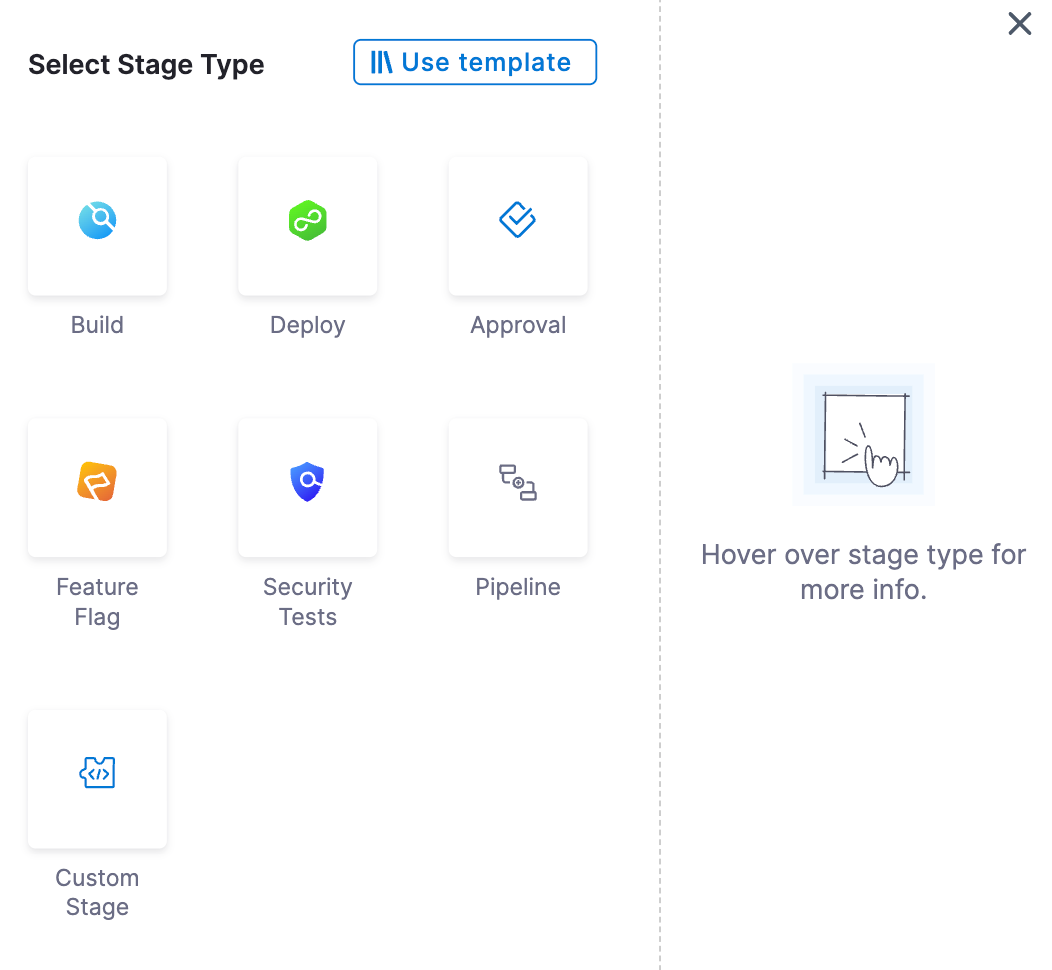
Task: Select the orange Feature Flag icon
Action: tap(97, 482)
